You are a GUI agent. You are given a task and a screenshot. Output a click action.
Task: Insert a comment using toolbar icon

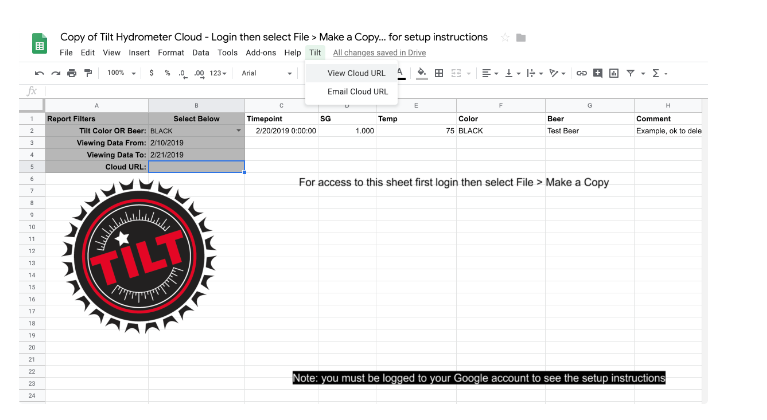pyautogui.click(x=597, y=73)
